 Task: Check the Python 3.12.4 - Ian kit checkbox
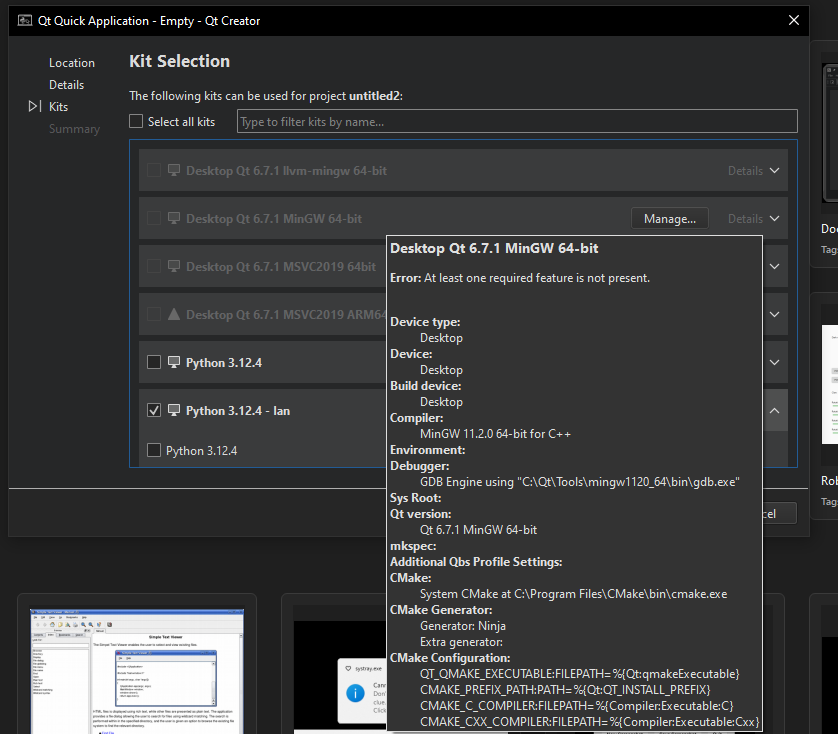pyautogui.click(x=154, y=410)
